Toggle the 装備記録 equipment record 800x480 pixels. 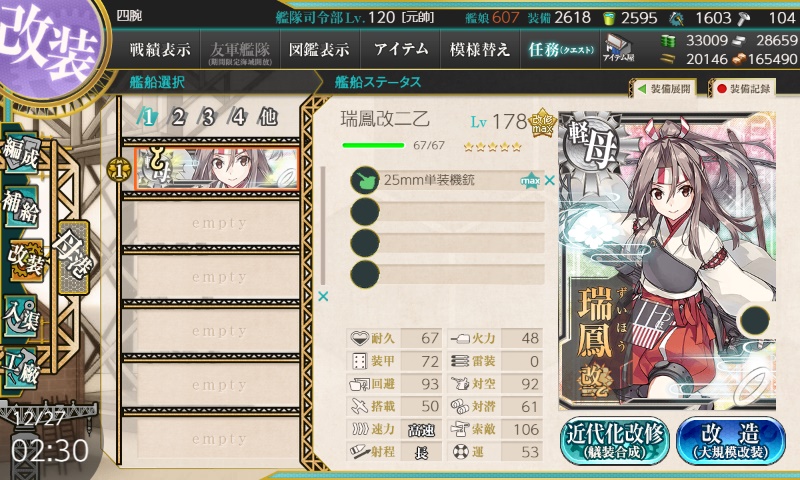pos(743,89)
